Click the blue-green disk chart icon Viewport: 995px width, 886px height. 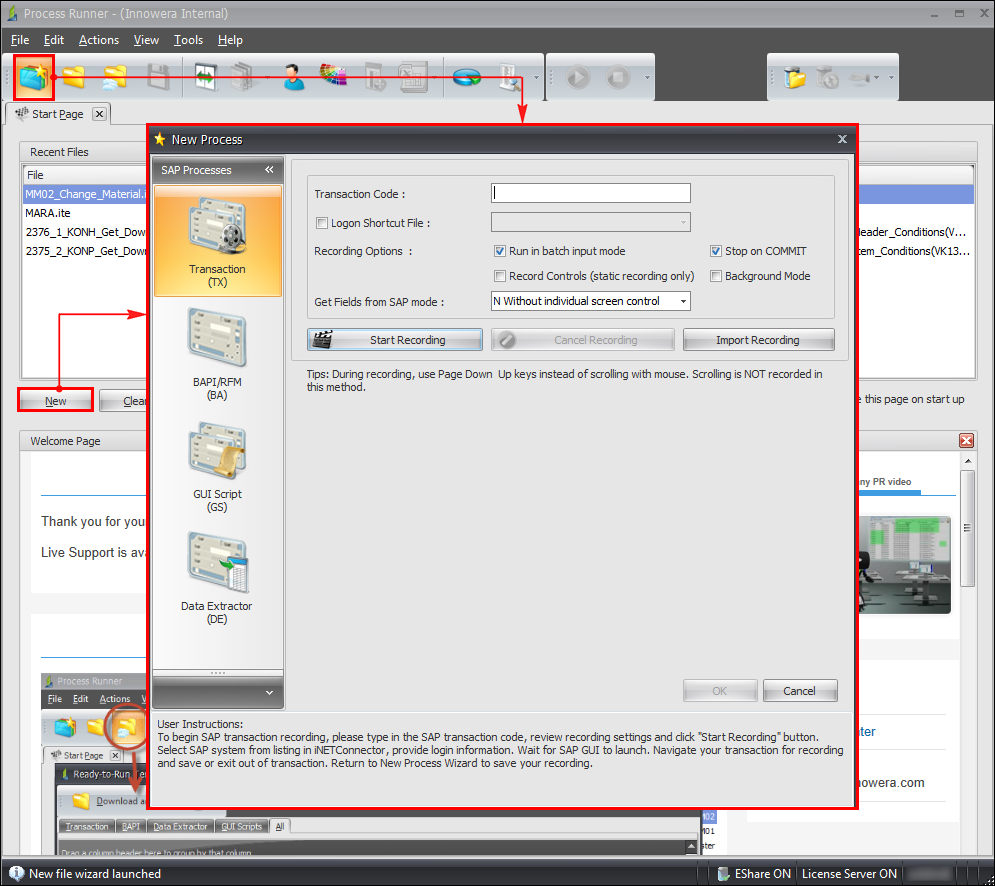point(466,77)
